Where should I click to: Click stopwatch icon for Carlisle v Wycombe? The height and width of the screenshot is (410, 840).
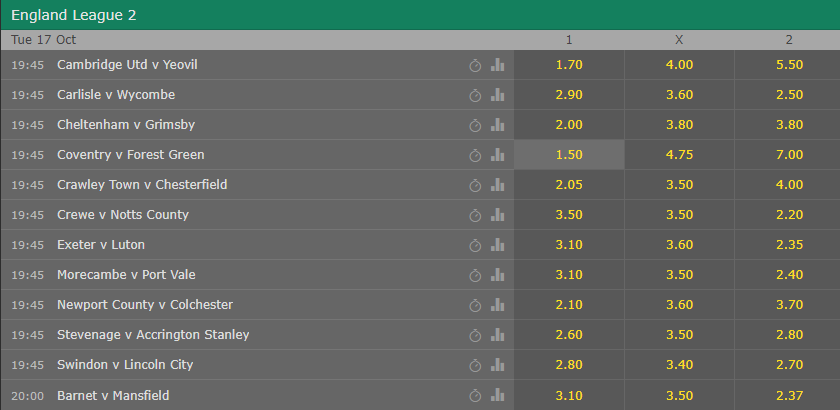(x=475, y=95)
